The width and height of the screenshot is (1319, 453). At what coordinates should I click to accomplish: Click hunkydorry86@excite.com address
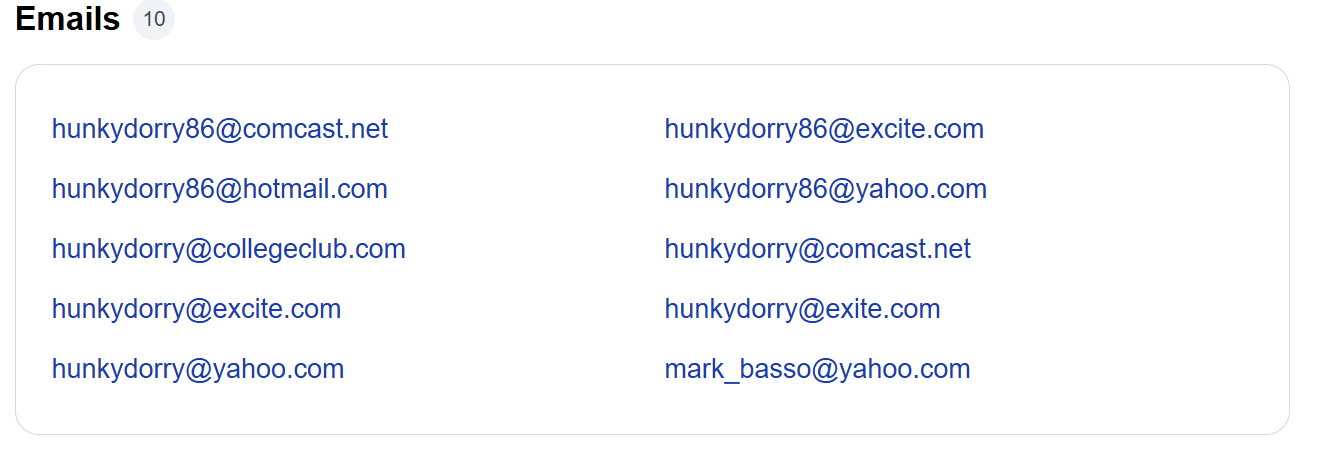(824, 129)
